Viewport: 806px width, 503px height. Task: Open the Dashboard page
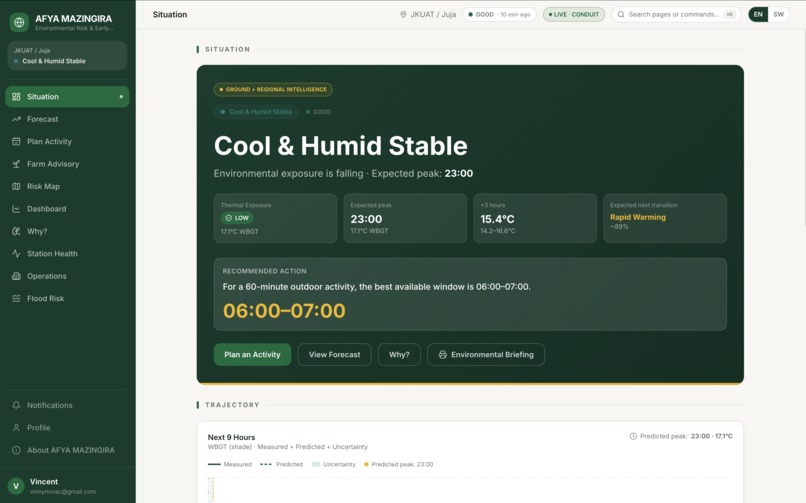67,209
